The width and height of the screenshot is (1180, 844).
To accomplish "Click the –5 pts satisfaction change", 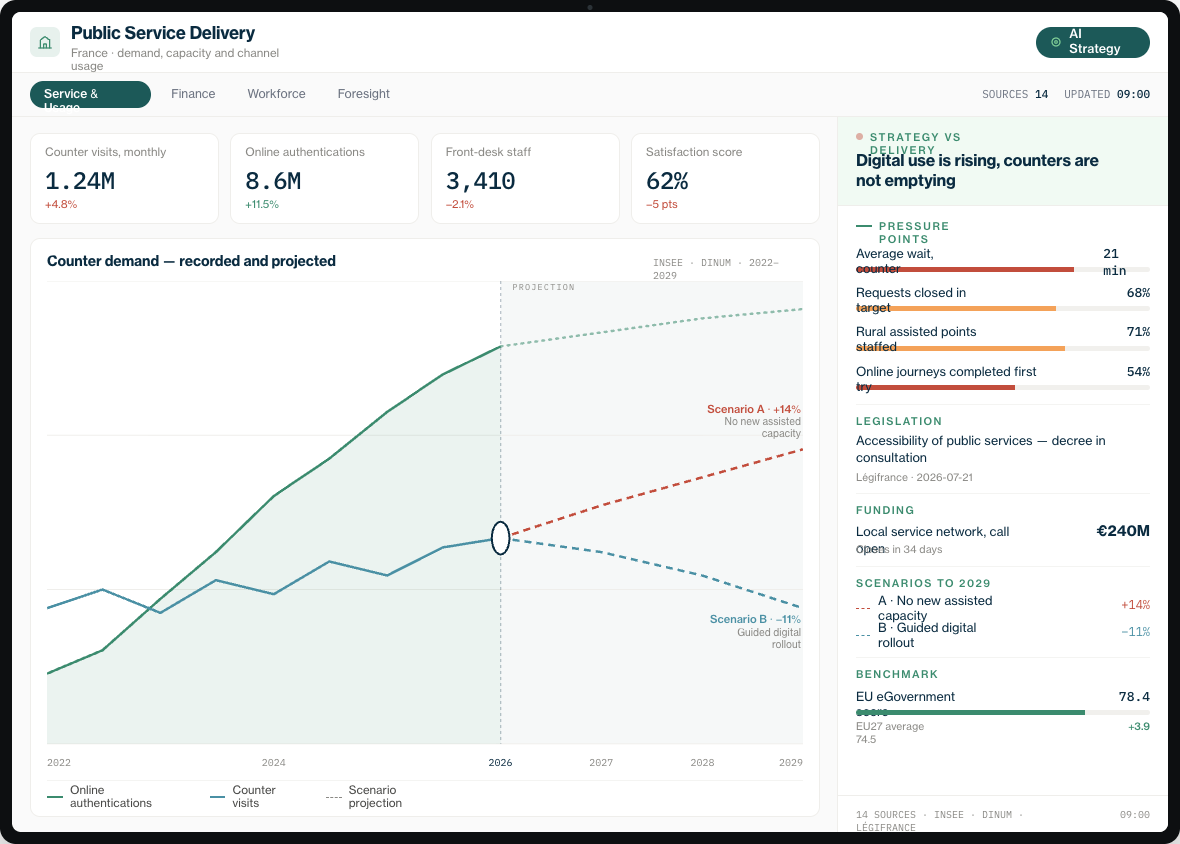I will tap(661, 205).
